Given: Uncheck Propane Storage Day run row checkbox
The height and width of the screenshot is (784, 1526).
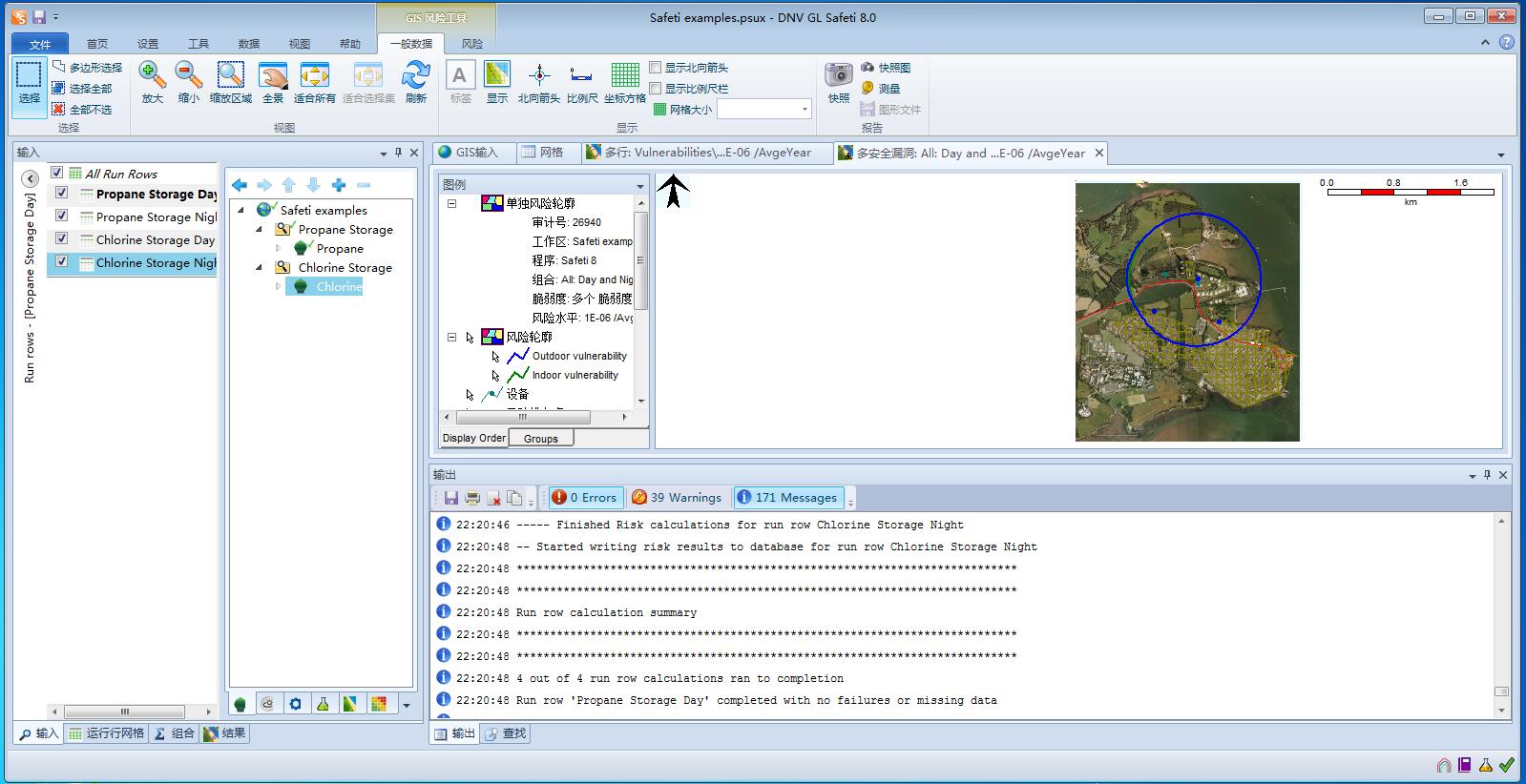Looking at the screenshot, I should (x=62, y=193).
